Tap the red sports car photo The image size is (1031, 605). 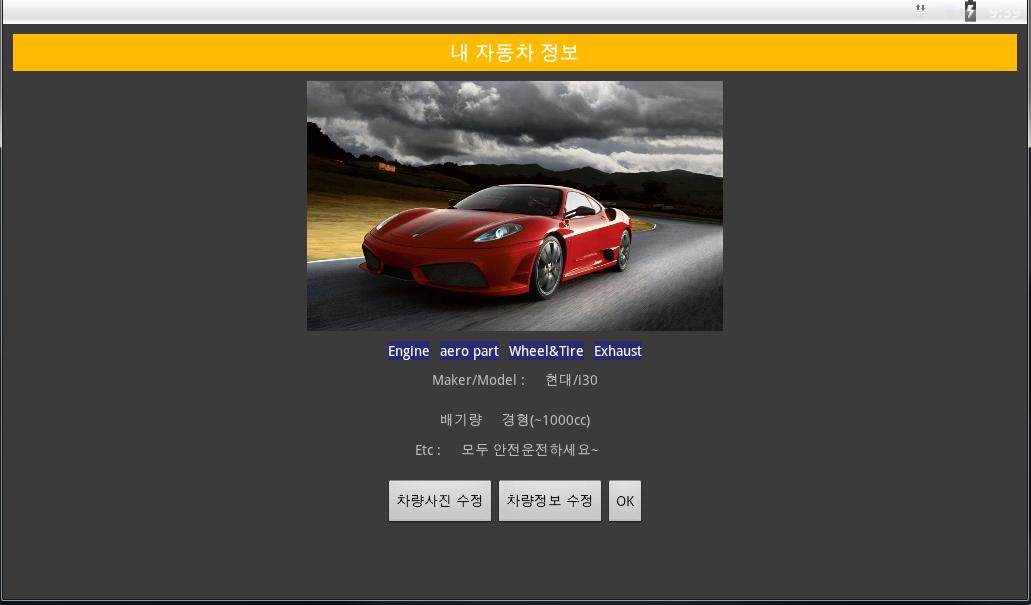point(514,206)
